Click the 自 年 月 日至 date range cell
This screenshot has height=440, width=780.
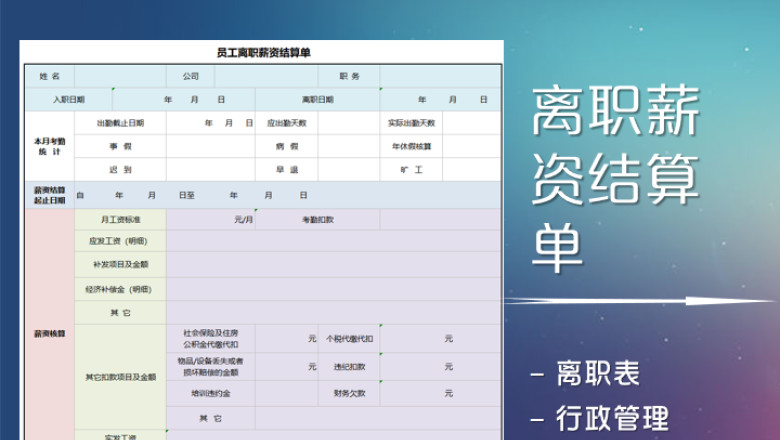click(x=288, y=195)
